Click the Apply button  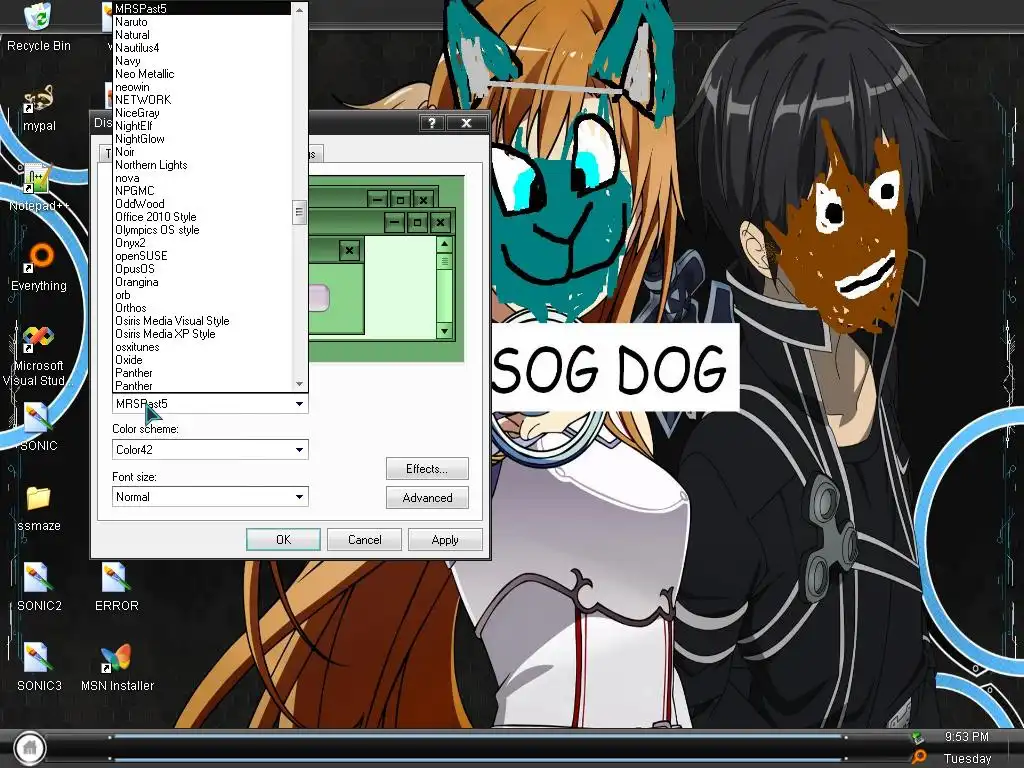point(445,539)
